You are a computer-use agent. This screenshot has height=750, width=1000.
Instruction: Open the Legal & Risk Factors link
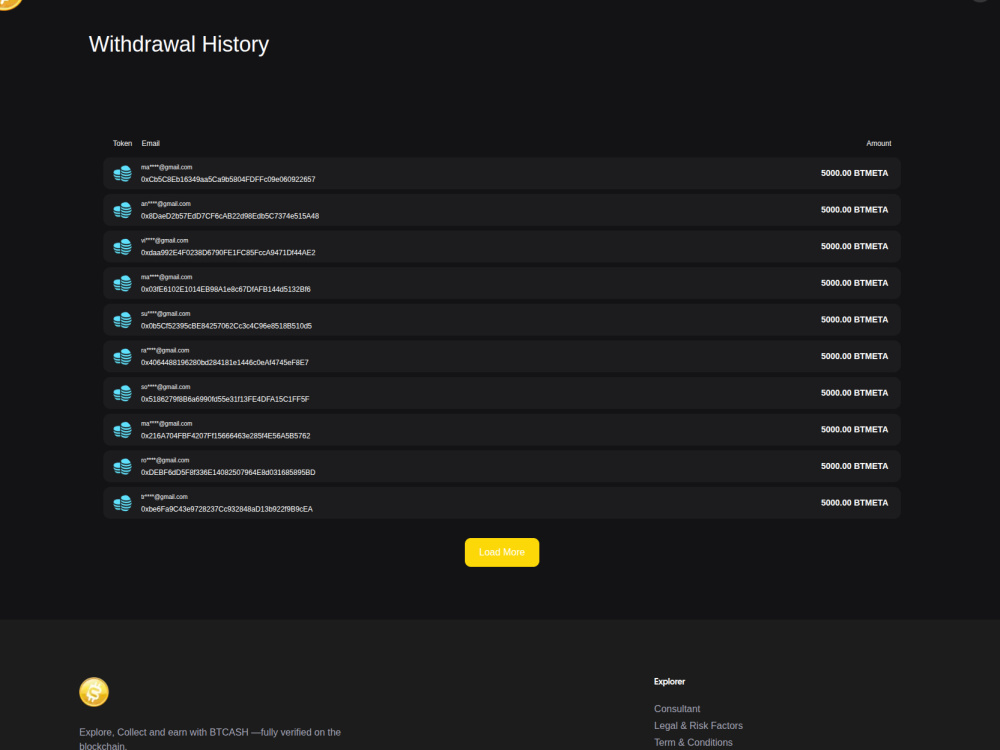(x=698, y=726)
